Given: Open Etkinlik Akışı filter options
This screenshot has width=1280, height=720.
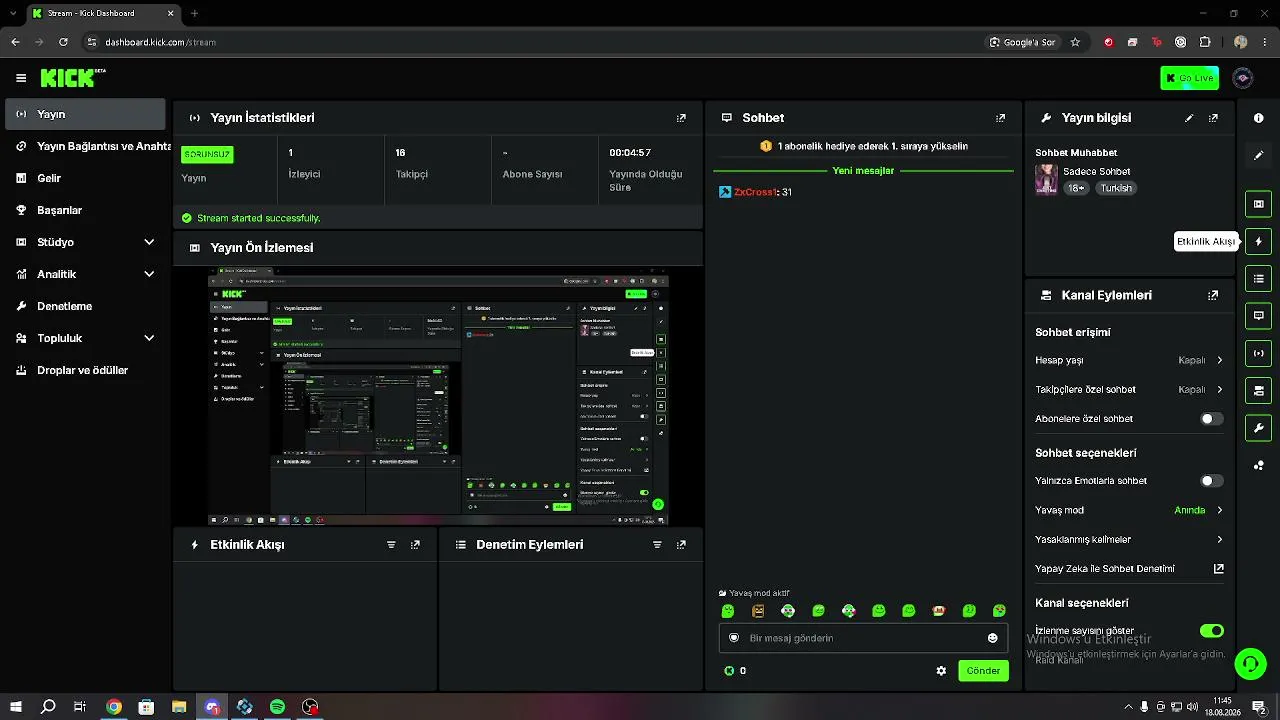Looking at the screenshot, I should click(391, 545).
